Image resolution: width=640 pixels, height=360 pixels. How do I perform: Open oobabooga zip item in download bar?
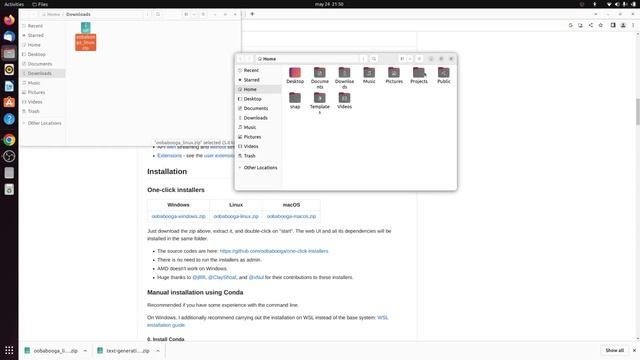pos(51,351)
